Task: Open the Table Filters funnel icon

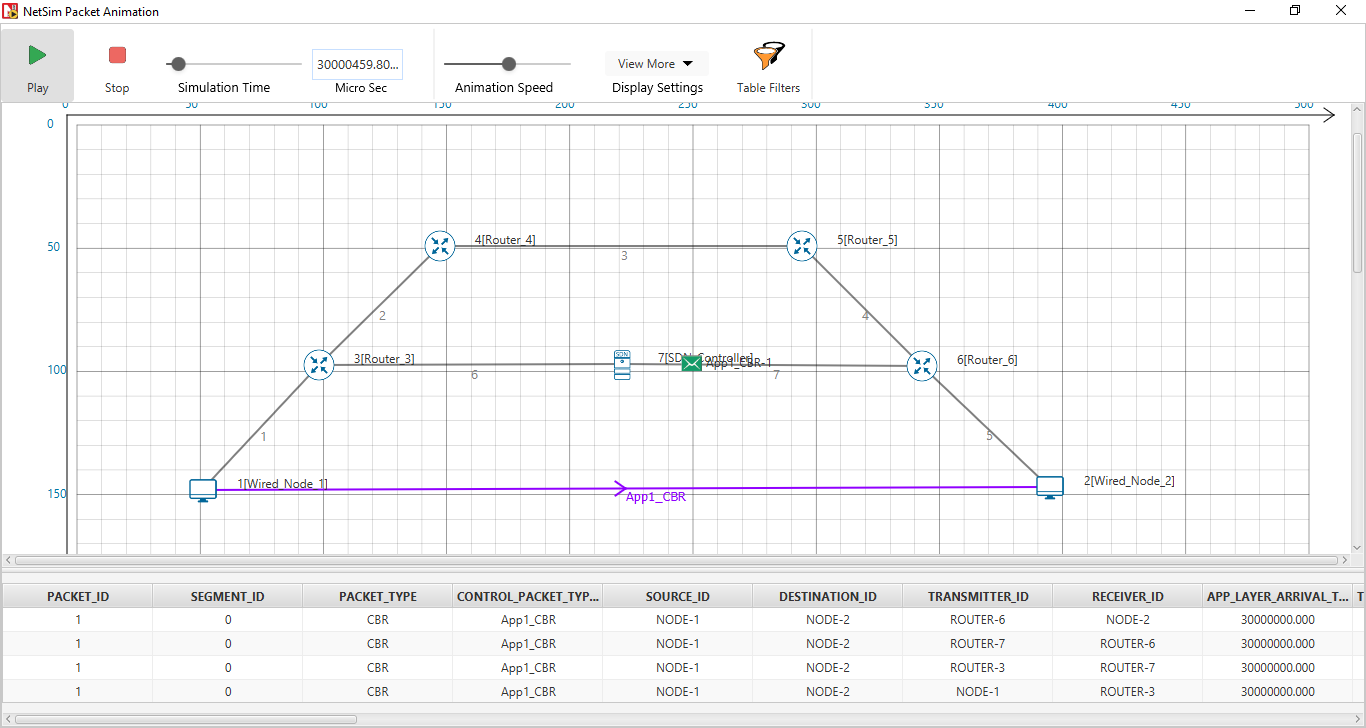Action: click(x=768, y=57)
